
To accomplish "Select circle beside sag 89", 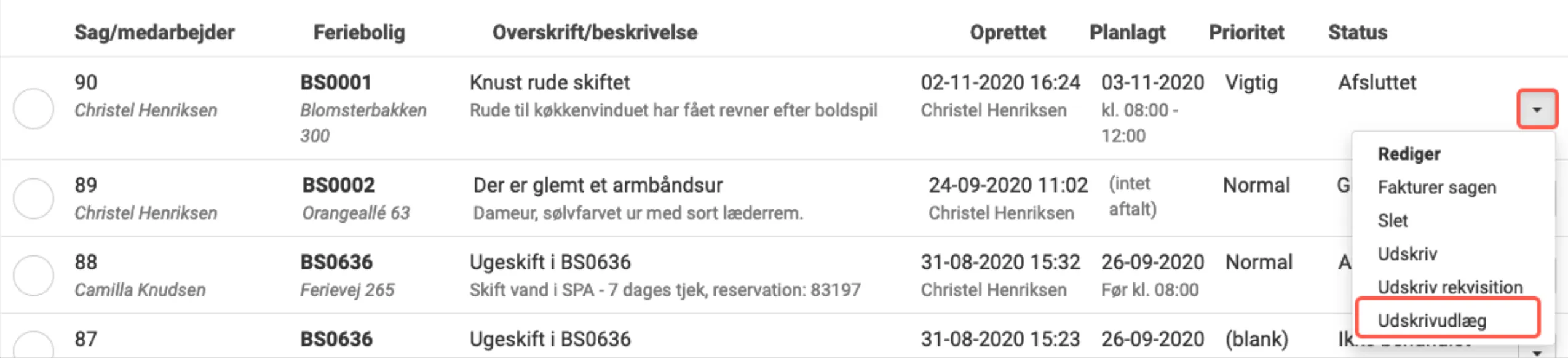I will pyautogui.click(x=34, y=197).
